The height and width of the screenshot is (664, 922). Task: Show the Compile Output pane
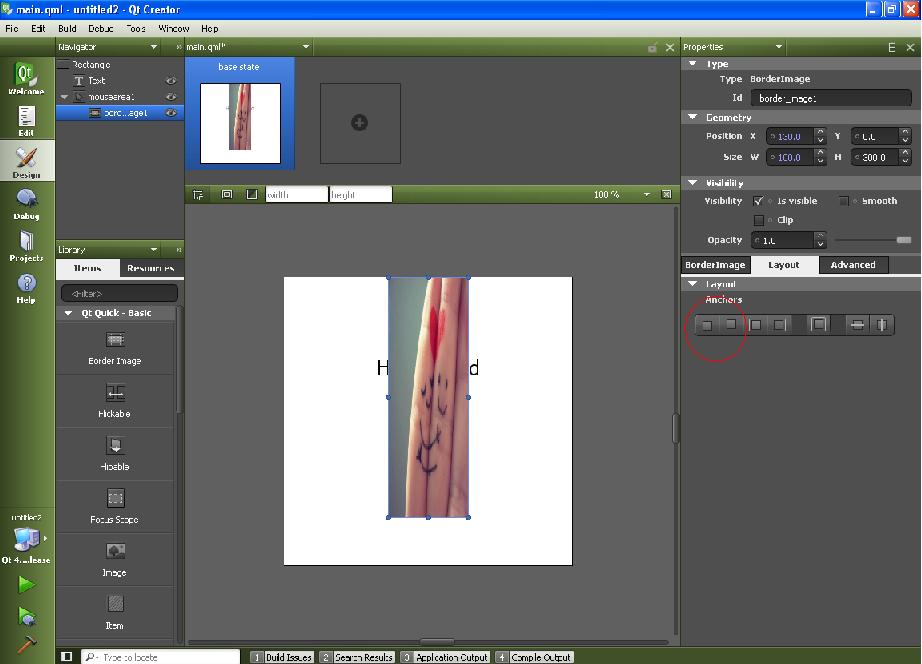pos(535,657)
